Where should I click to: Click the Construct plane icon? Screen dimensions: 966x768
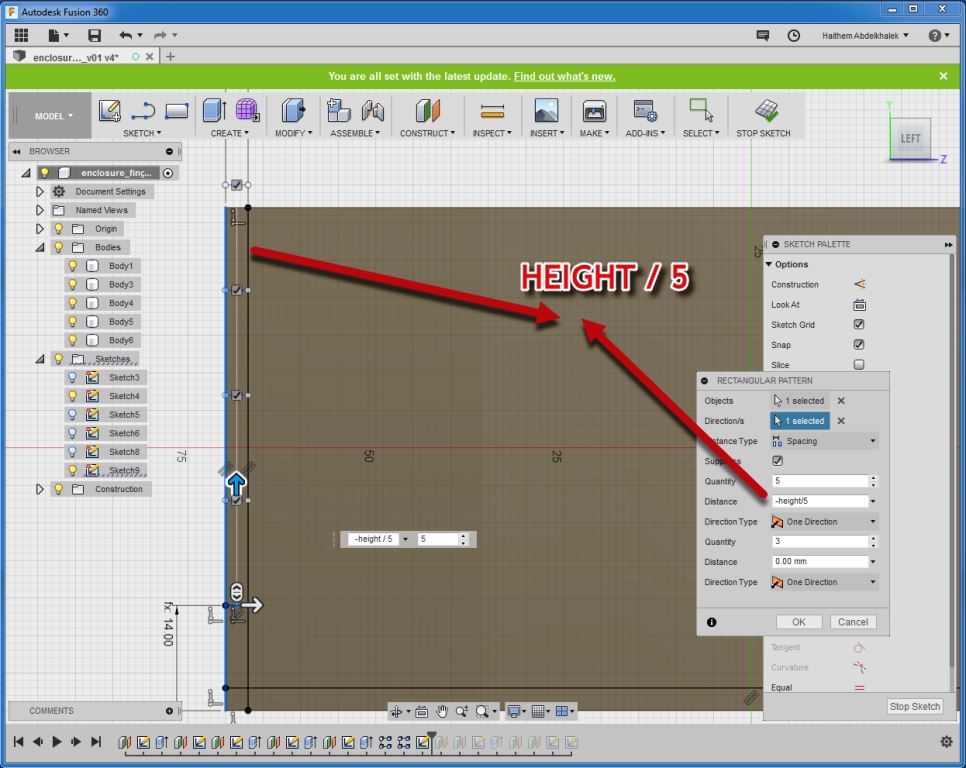click(428, 111)
